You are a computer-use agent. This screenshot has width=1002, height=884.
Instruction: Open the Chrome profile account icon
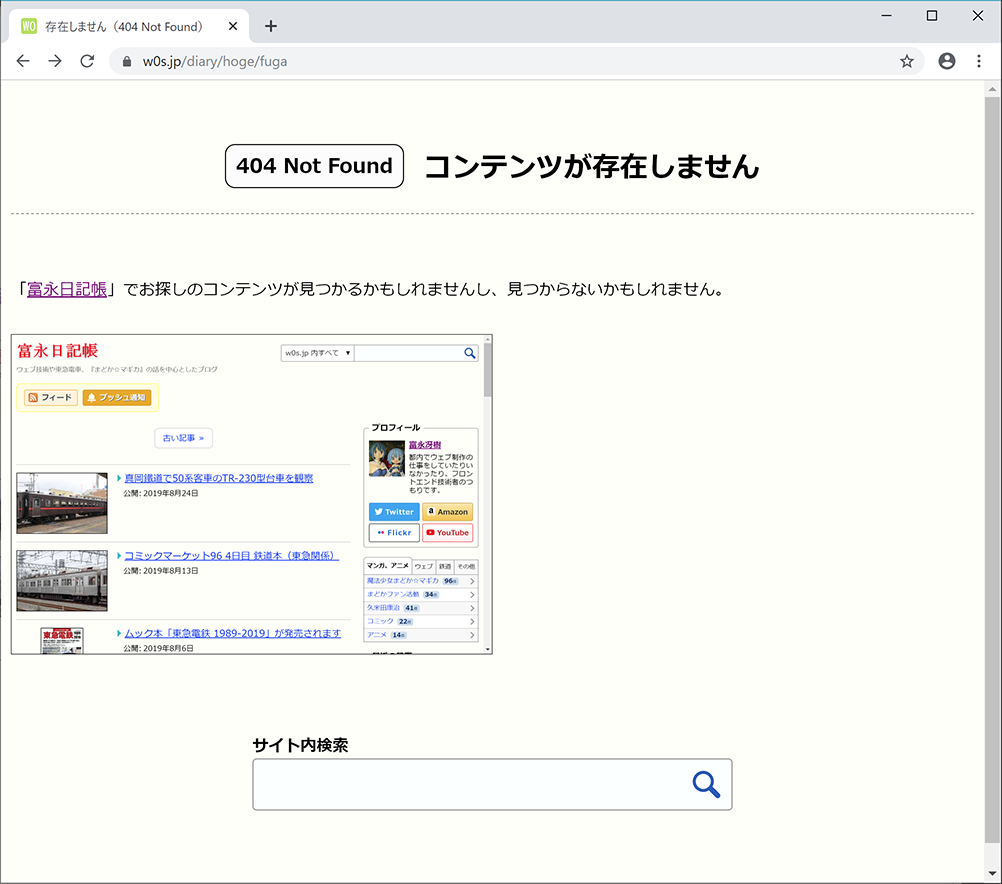tap(946, 61)
